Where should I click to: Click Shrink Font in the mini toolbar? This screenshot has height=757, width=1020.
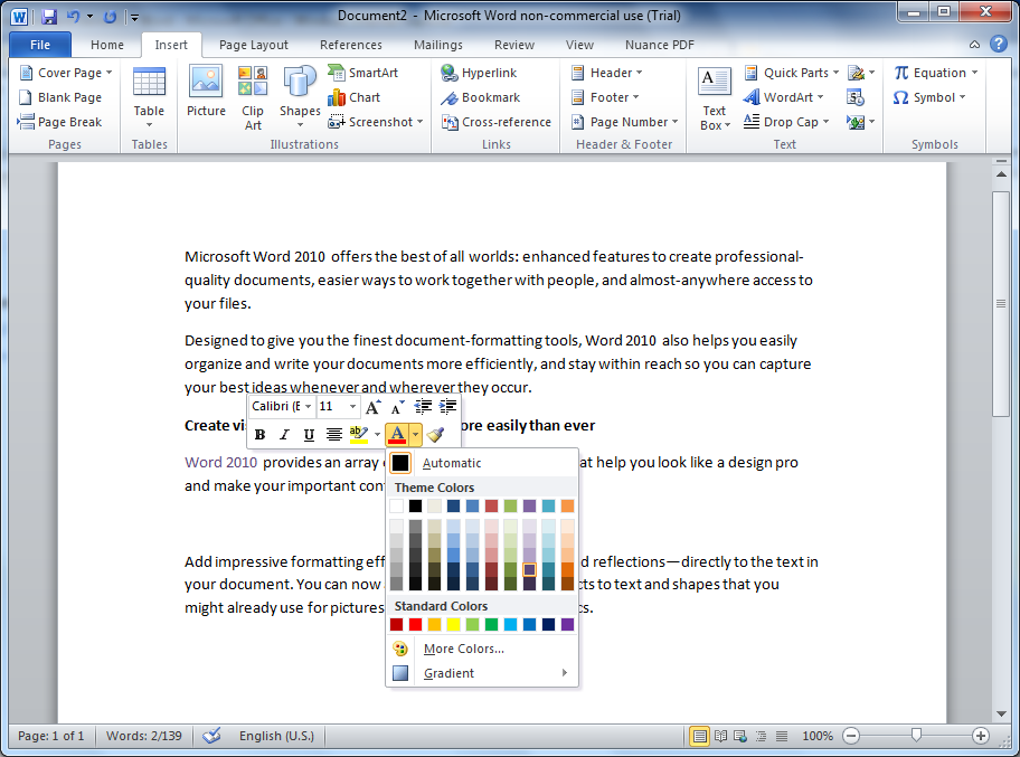(397, 407)
